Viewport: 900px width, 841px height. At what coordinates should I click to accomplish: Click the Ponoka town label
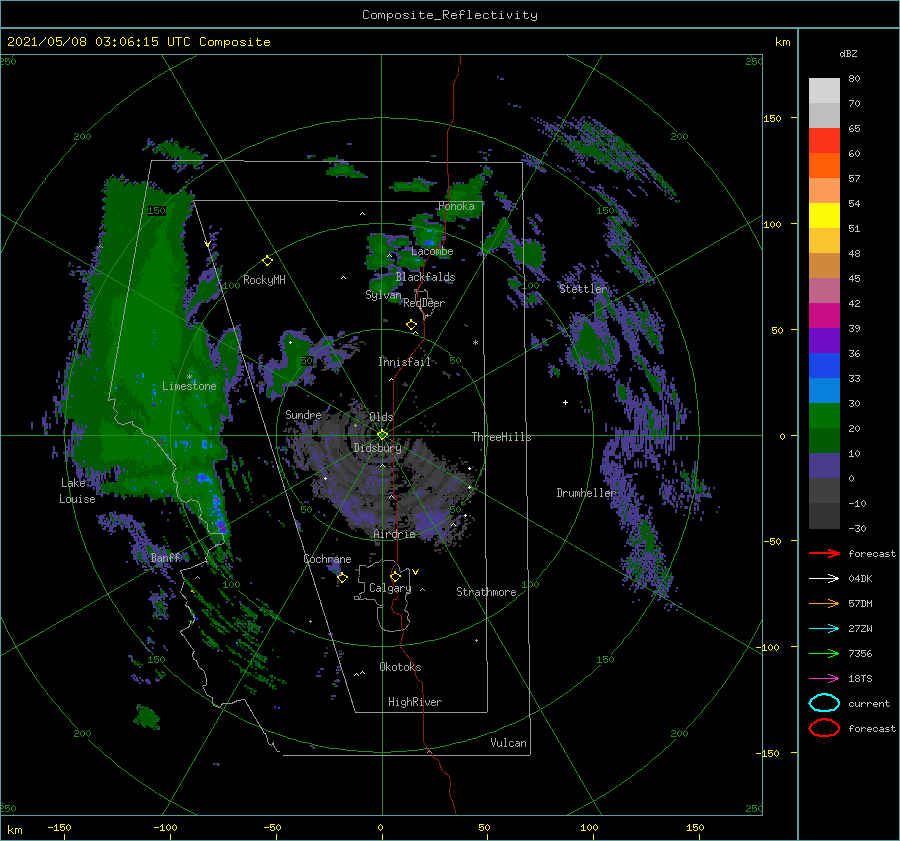click(x=456, y=206)
